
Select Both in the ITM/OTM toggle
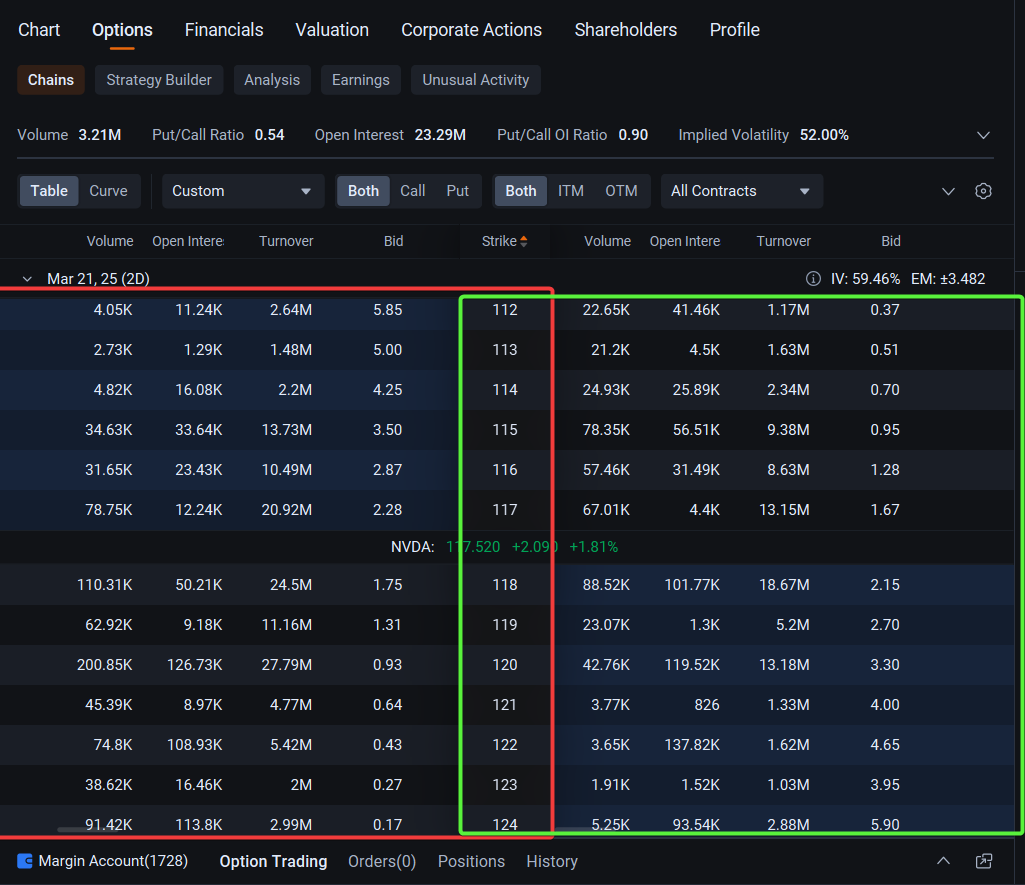(x=521, y=191)
